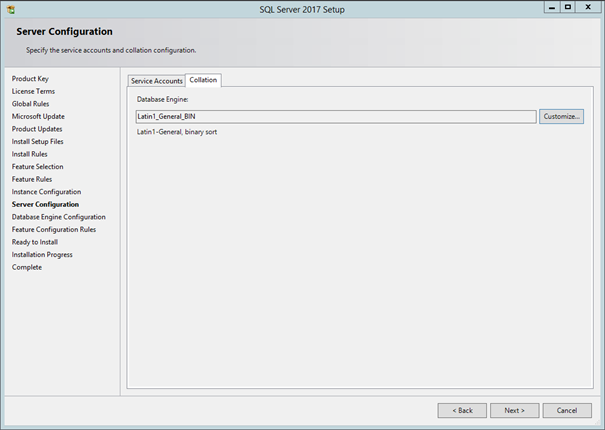Image resolution: width=605 pixels, height=430 pixels.
Task: Click the SQL Server setup title bar icon
Action: 11,10
